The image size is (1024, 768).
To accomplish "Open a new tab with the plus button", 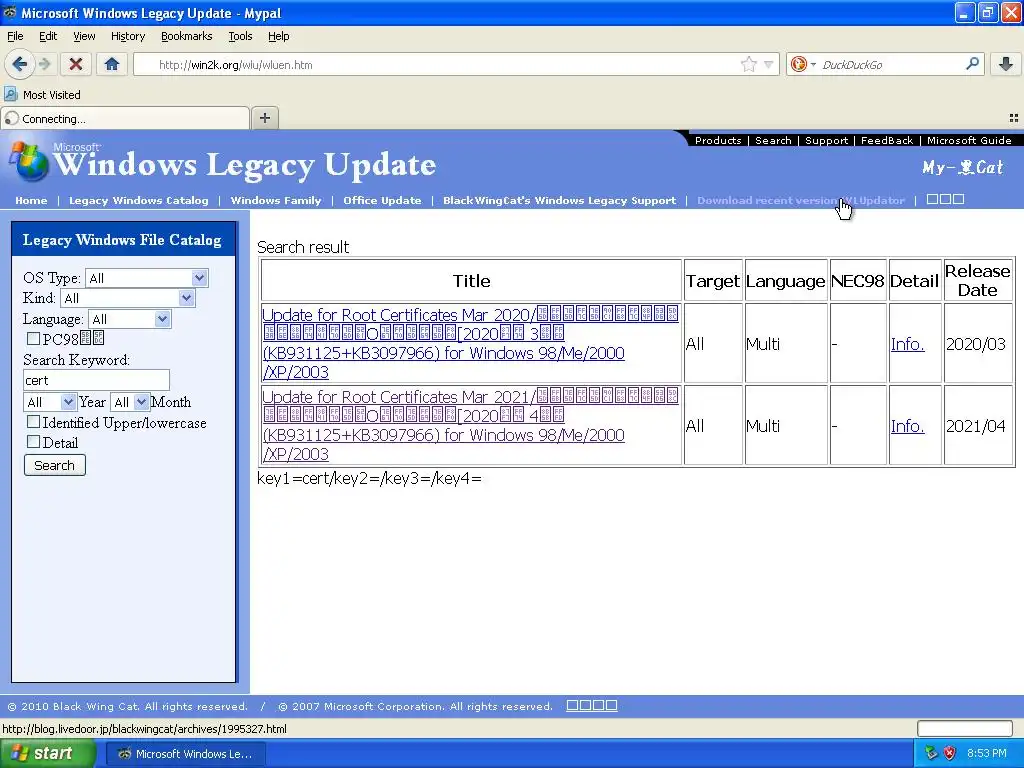I will click(264, 118).
